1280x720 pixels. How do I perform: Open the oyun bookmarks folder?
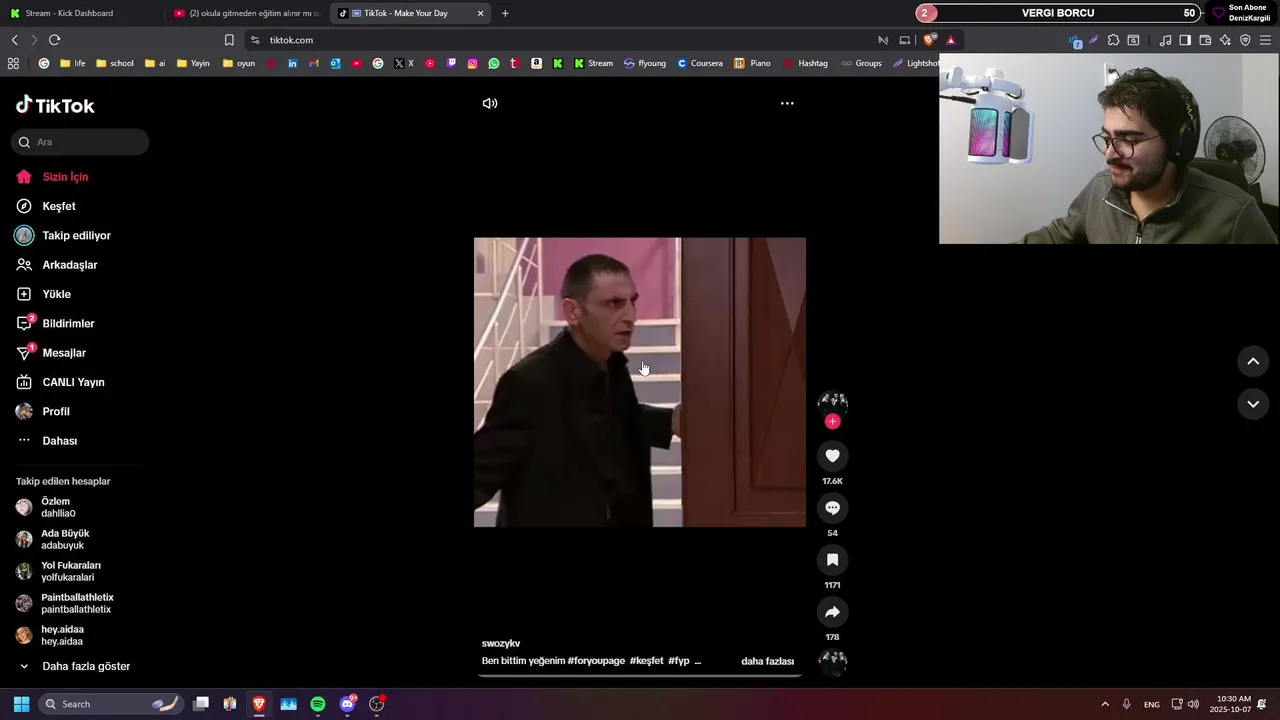pyautogui.click(x=239, y=63)
